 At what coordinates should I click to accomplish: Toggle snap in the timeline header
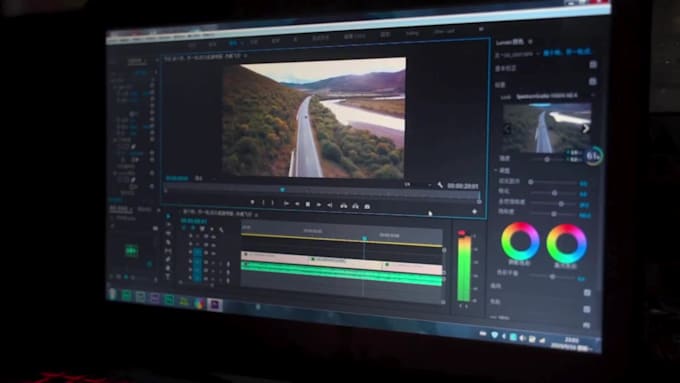coord(193,228)
